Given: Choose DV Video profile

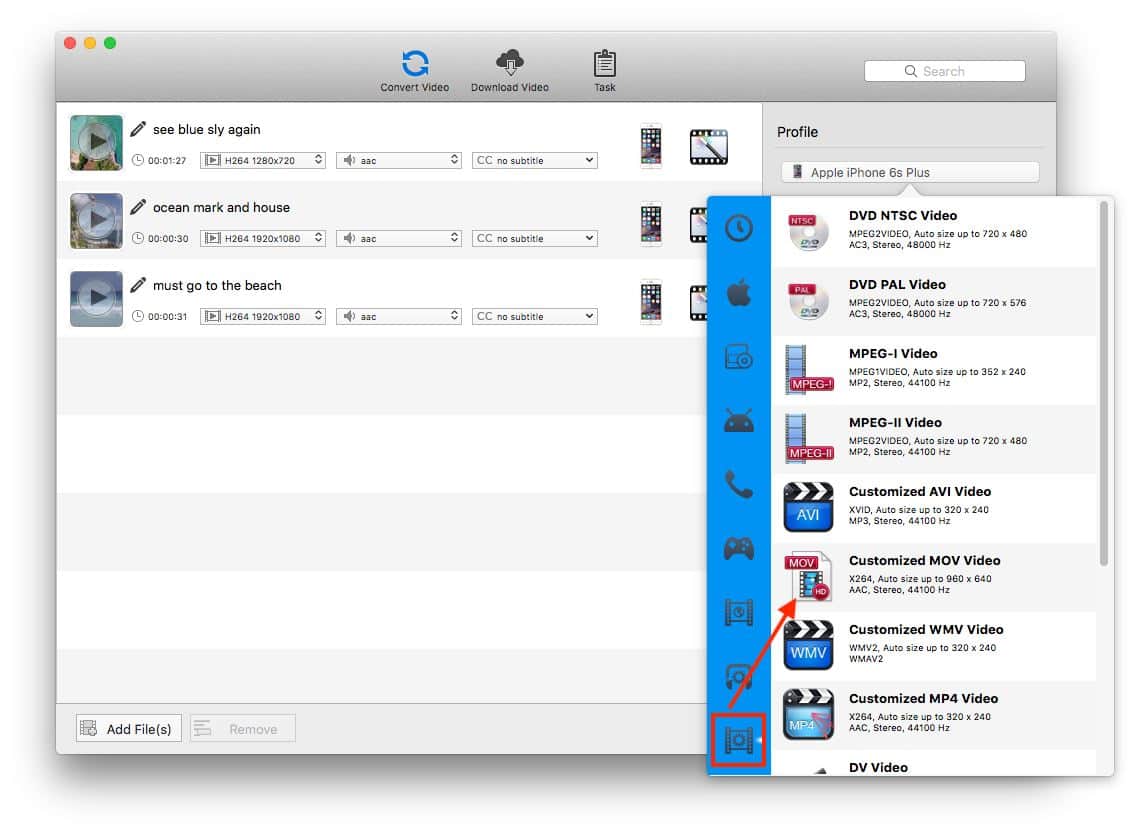Looking at the screenshot, I should [934, 763].
